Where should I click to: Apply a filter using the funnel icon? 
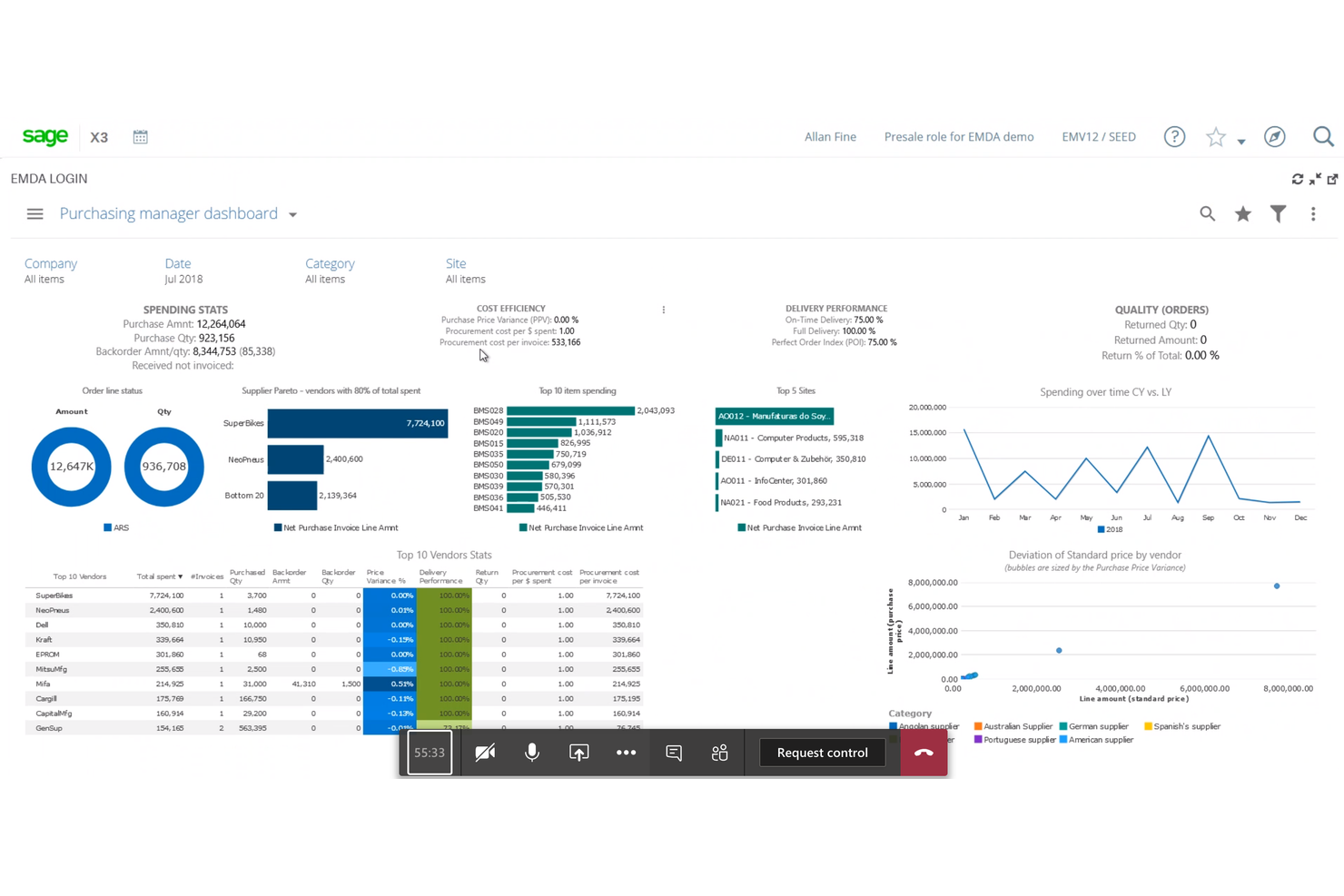pyautogui.click(x=1278, y=213)
